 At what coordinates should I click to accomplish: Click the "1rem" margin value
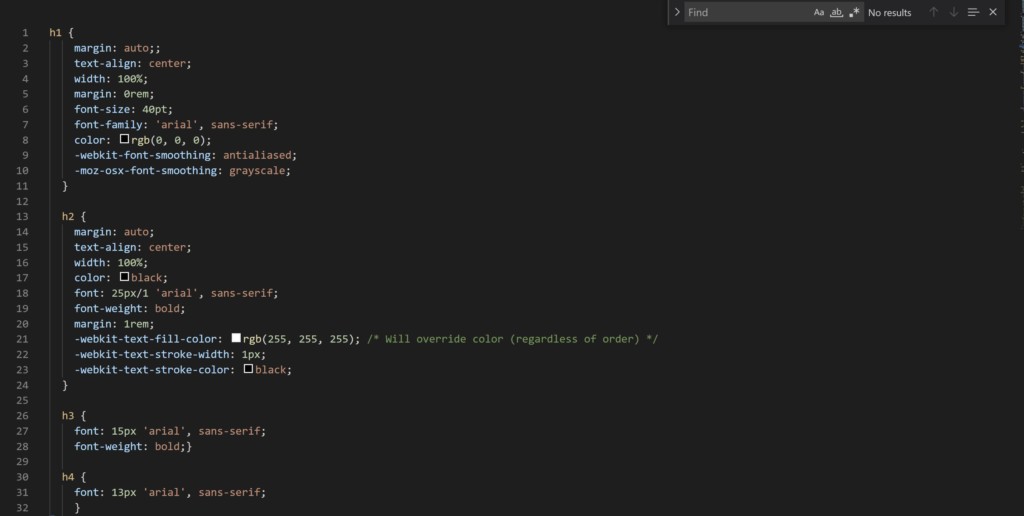[136, 324]
